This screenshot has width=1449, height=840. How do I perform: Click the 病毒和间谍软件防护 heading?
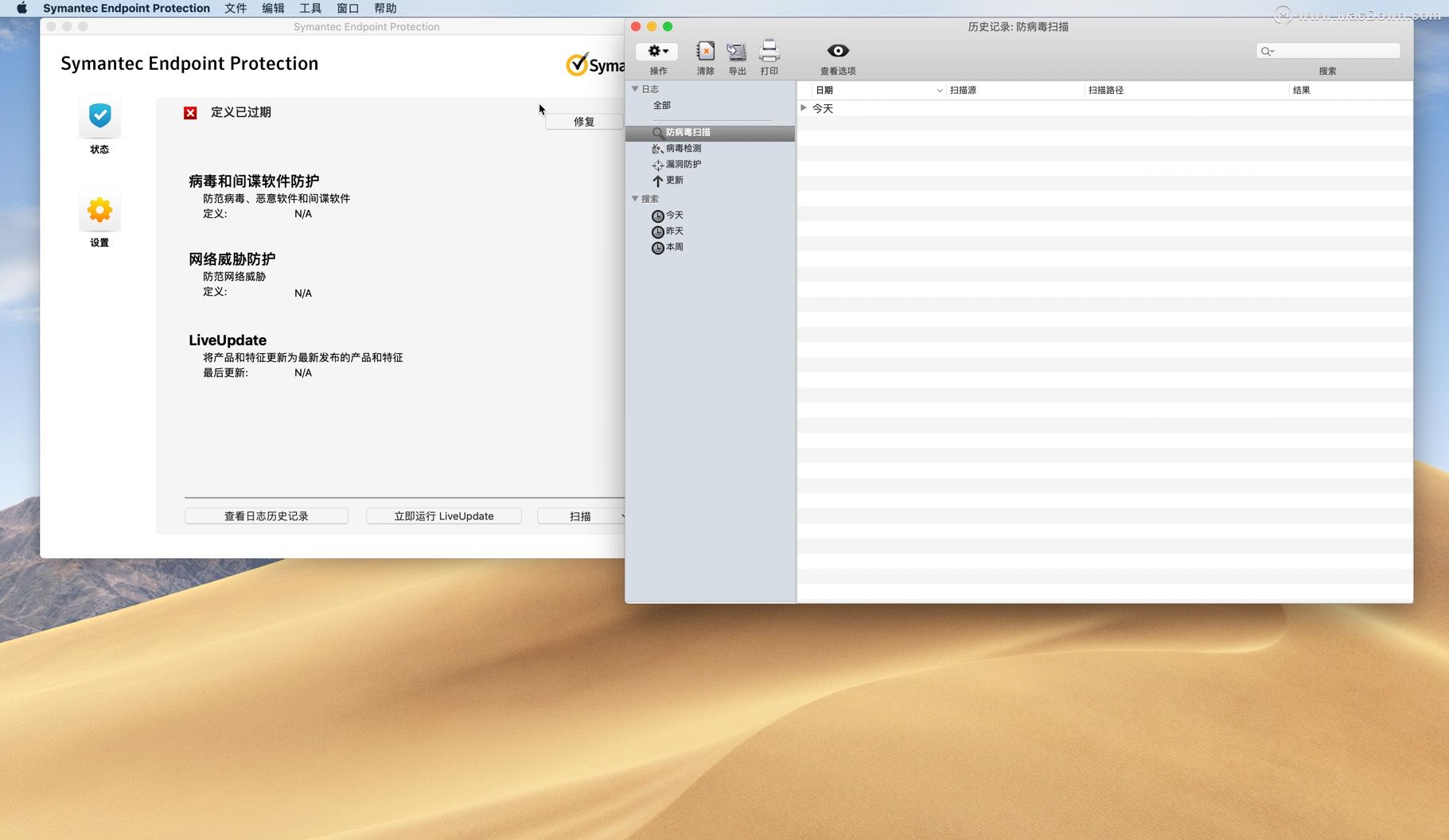click(254, 181)
